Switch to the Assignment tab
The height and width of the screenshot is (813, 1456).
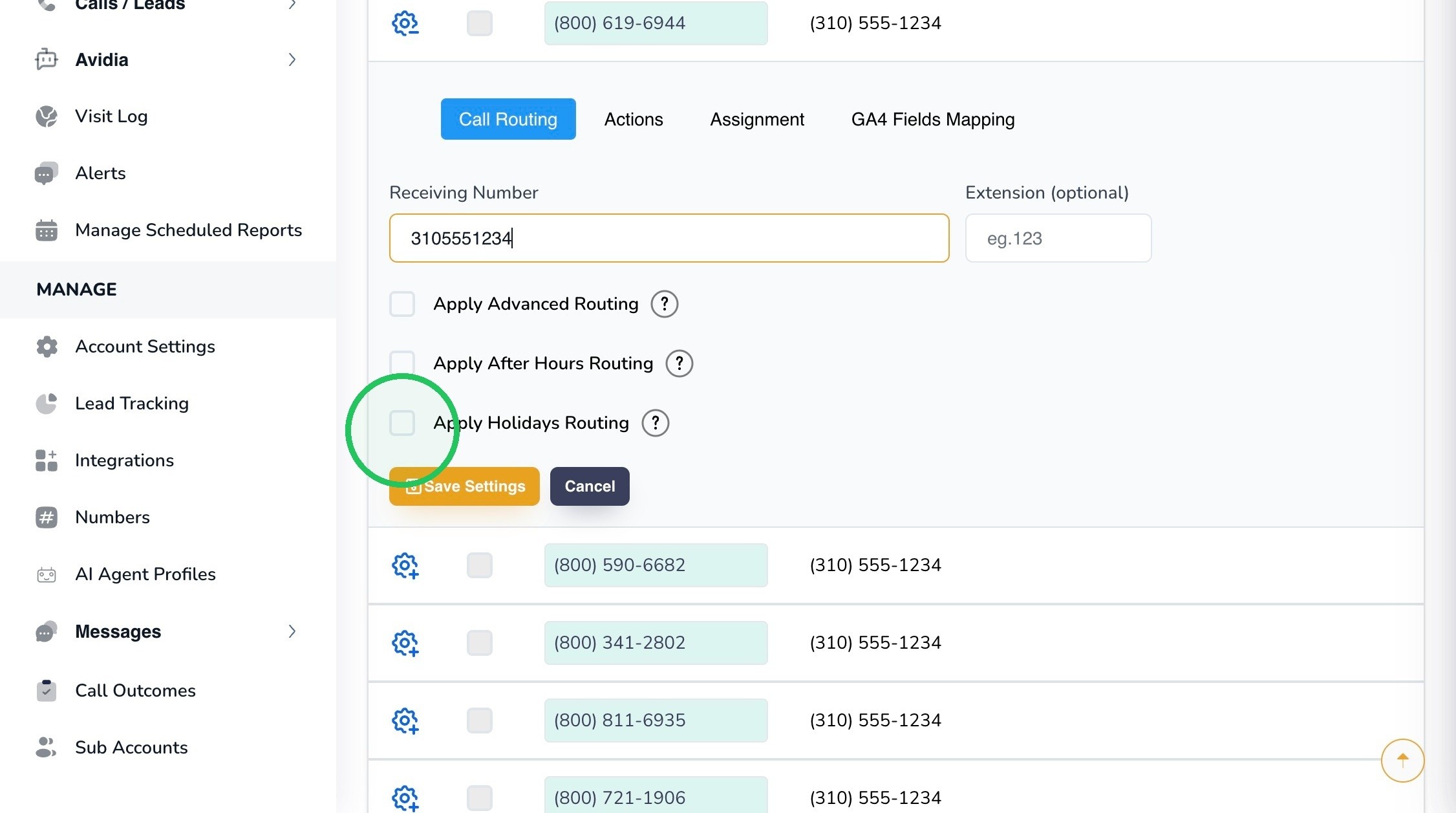[757, 119]
